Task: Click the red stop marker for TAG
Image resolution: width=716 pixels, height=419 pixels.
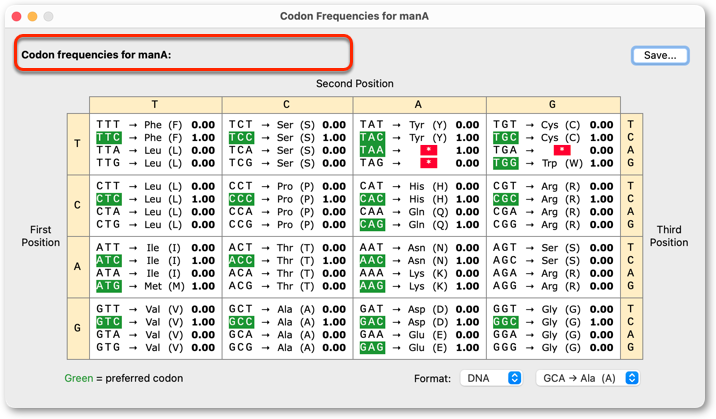Action: click(x=428, y=163)
